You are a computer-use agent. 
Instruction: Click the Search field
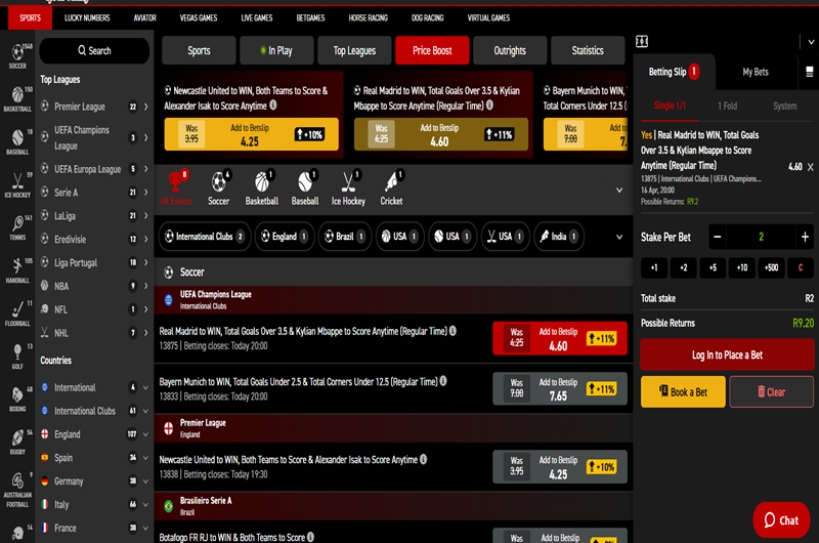(95, 51)
